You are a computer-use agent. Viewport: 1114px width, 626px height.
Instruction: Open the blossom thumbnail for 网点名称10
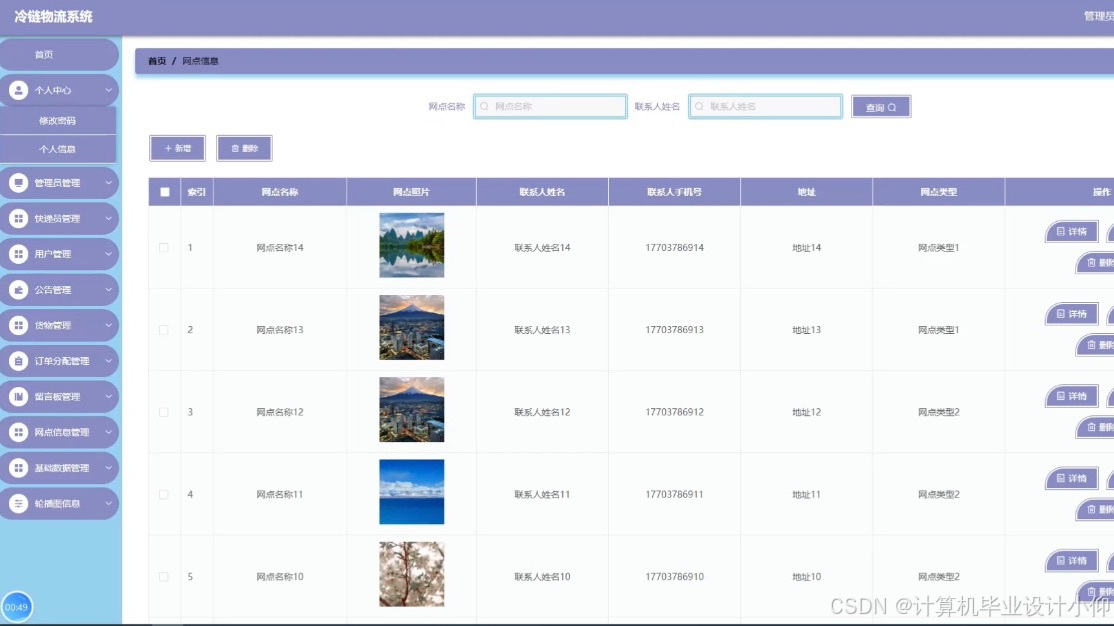(x=411, y=574)
